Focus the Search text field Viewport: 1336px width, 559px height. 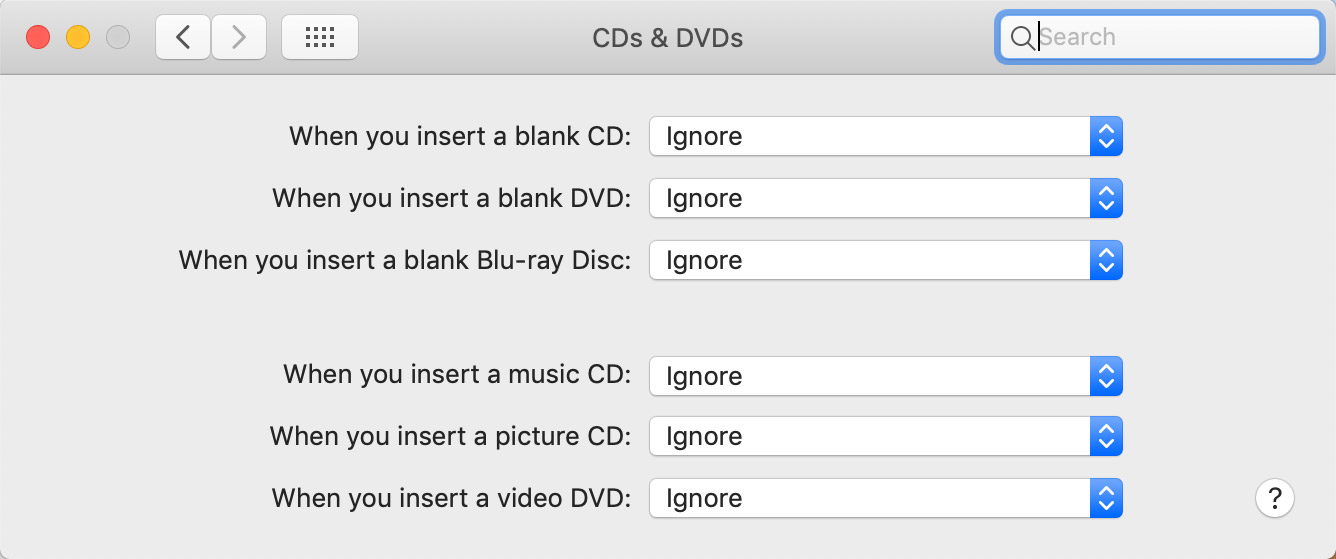click(x=1159, y=38)
